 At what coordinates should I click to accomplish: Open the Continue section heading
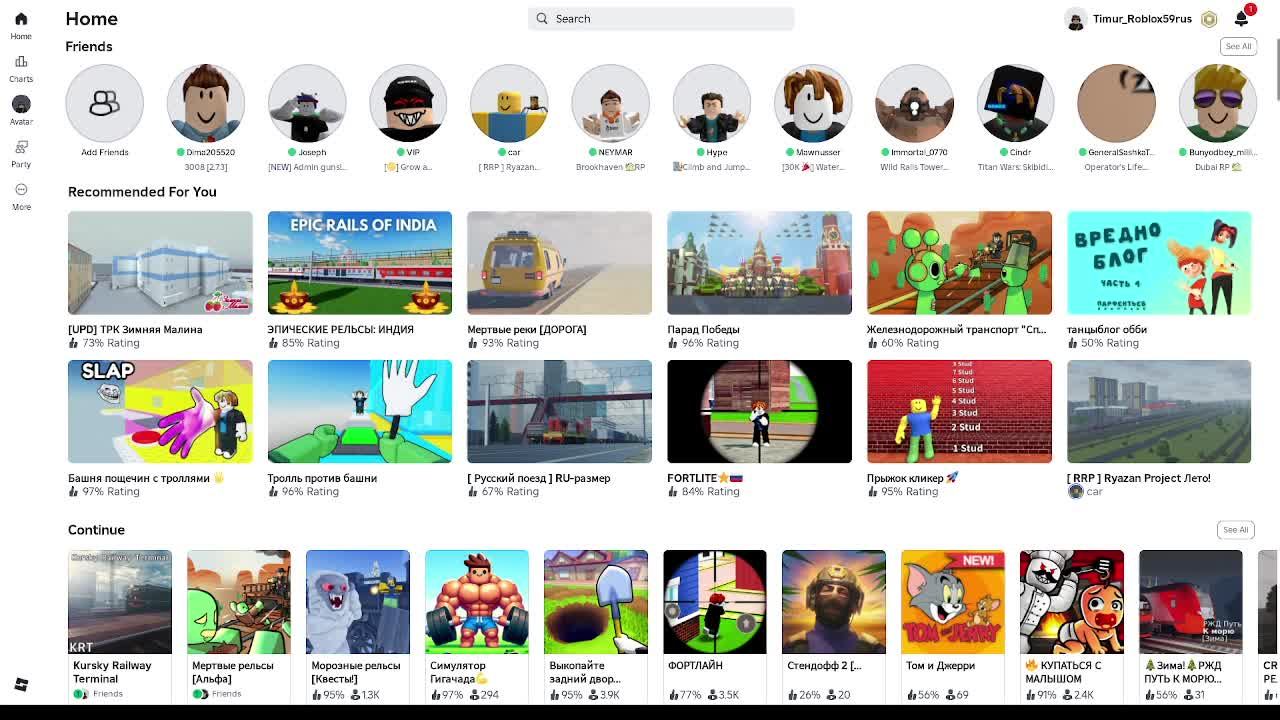pyautogui.click(x=96, y=530)
